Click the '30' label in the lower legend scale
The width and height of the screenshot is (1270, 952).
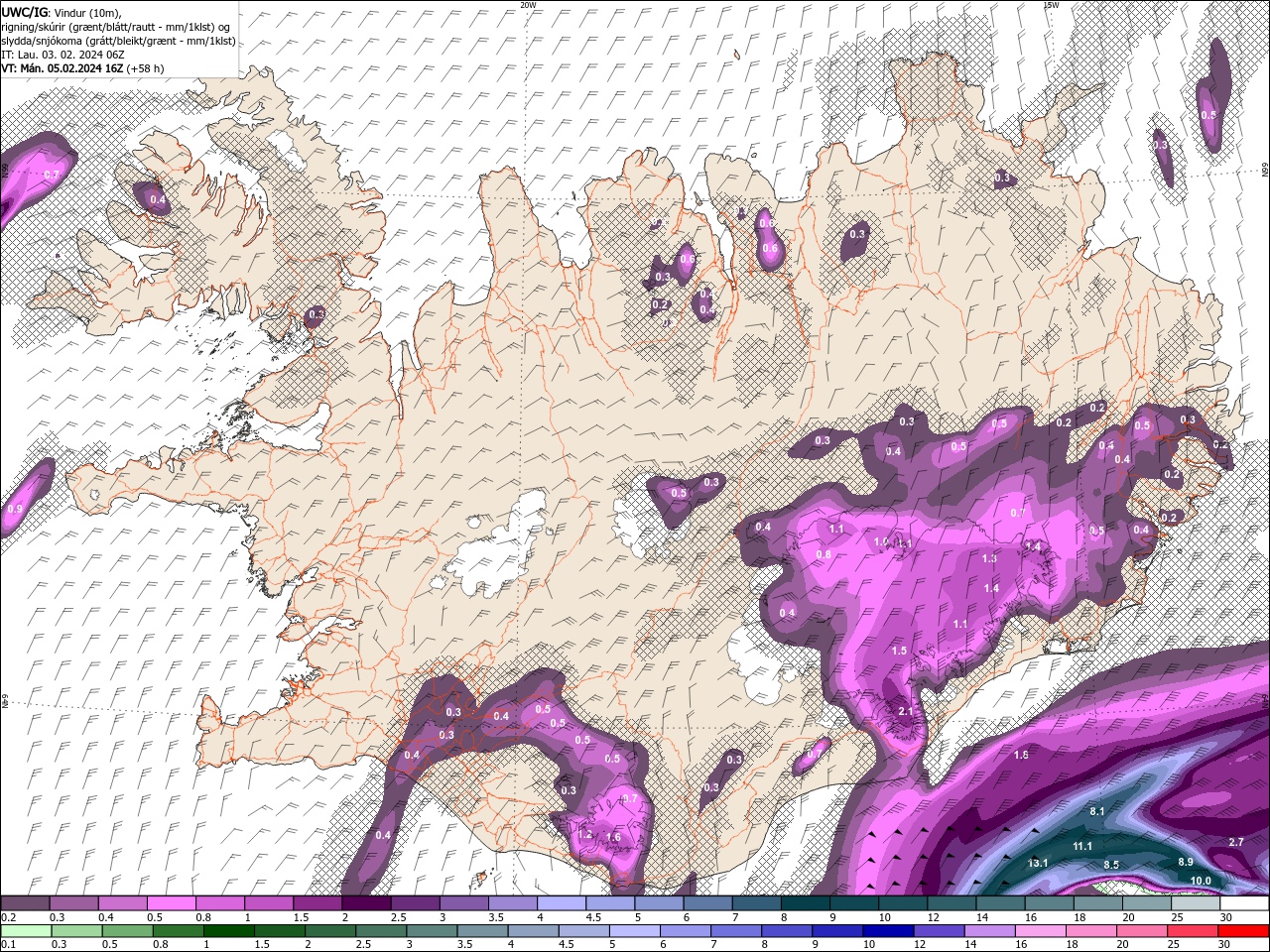1225,945
